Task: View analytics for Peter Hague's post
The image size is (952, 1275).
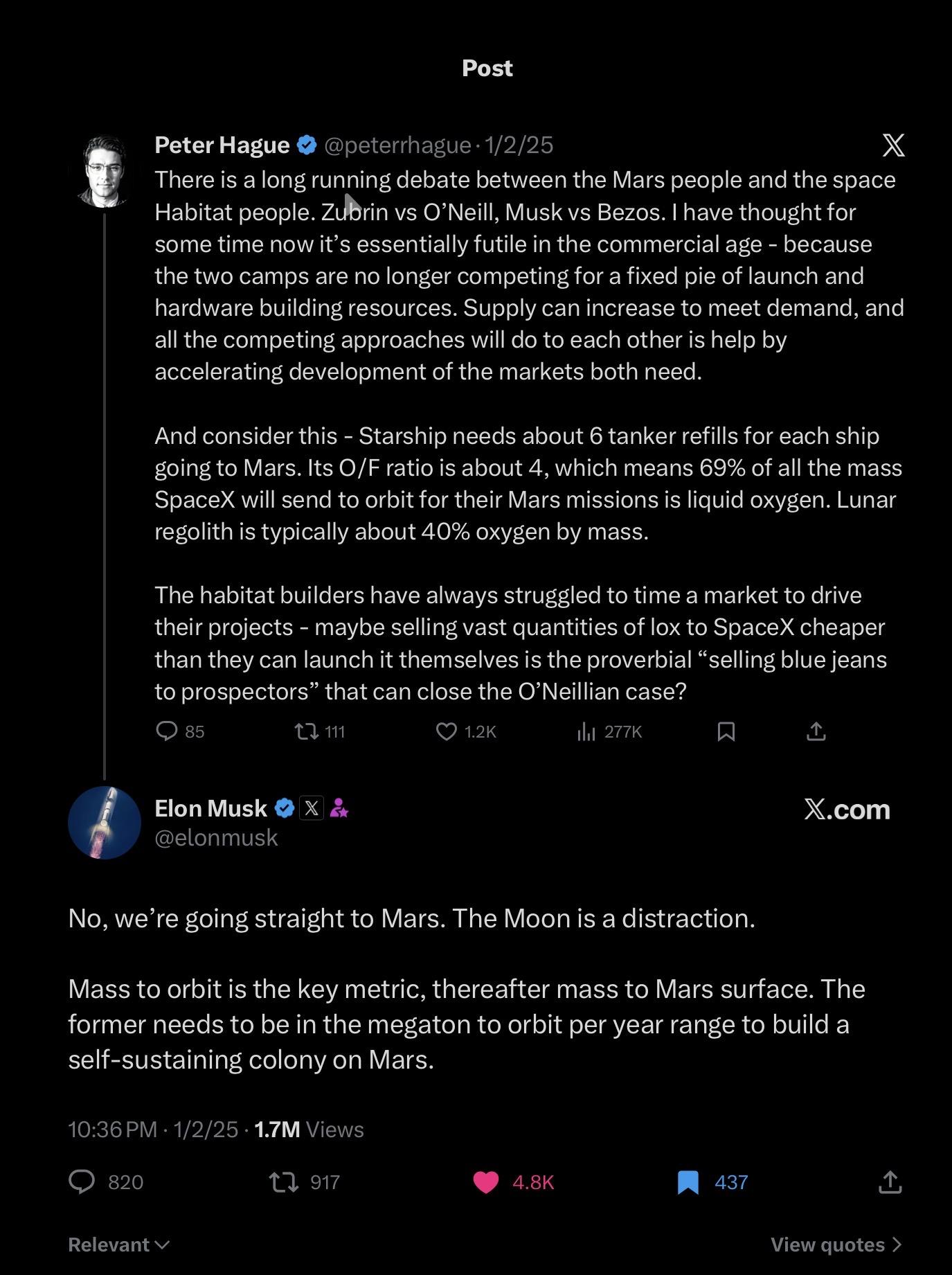Action: pyautogui.click(x=586, y=731)
